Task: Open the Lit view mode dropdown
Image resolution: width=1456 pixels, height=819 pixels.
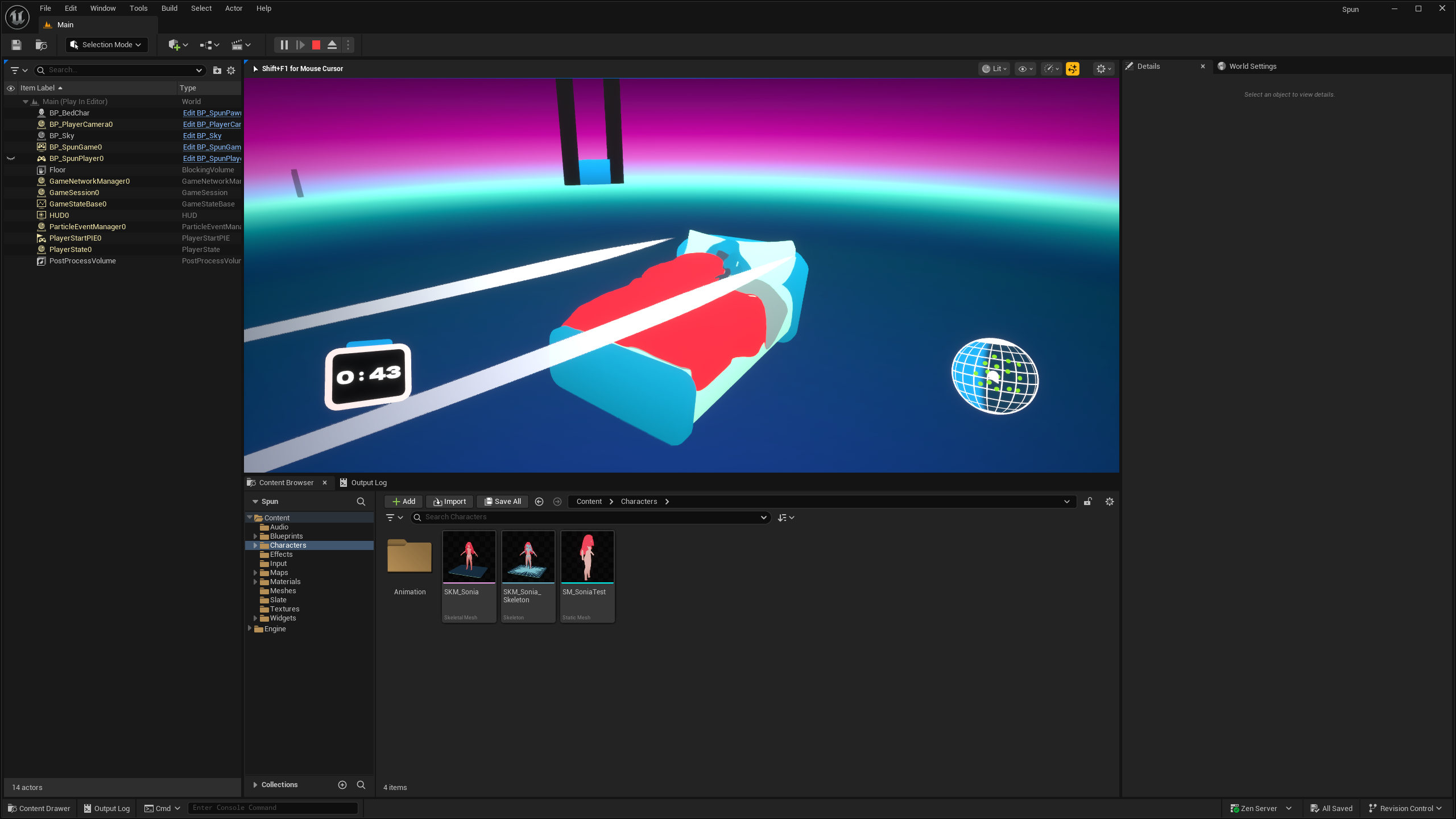Action: point(995,69)
